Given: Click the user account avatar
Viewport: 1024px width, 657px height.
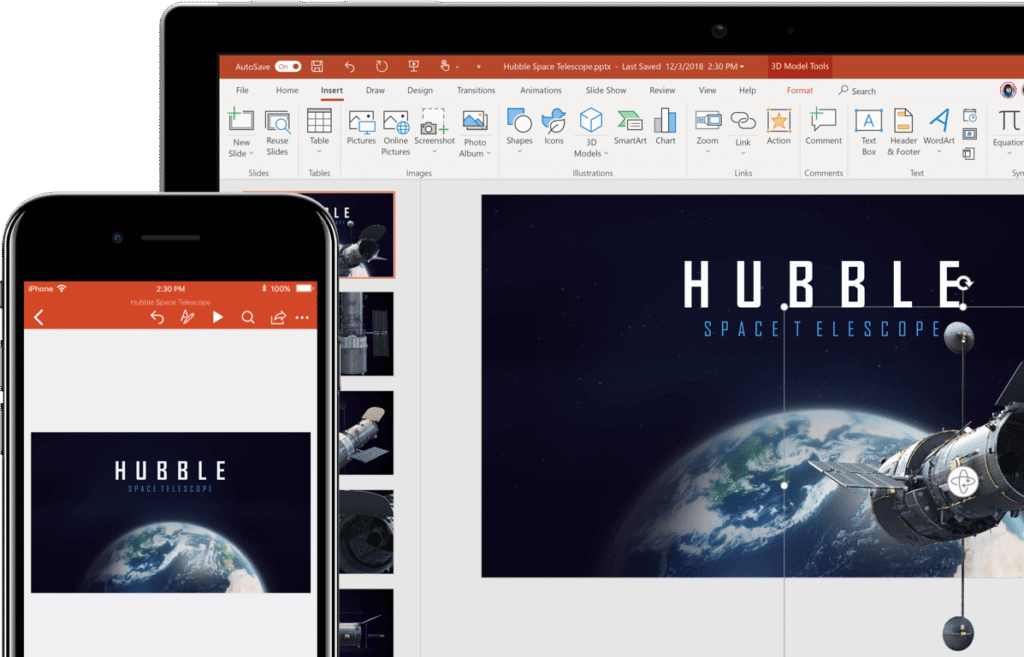Looking at the screenshot, I should [x=1008, y=90].
